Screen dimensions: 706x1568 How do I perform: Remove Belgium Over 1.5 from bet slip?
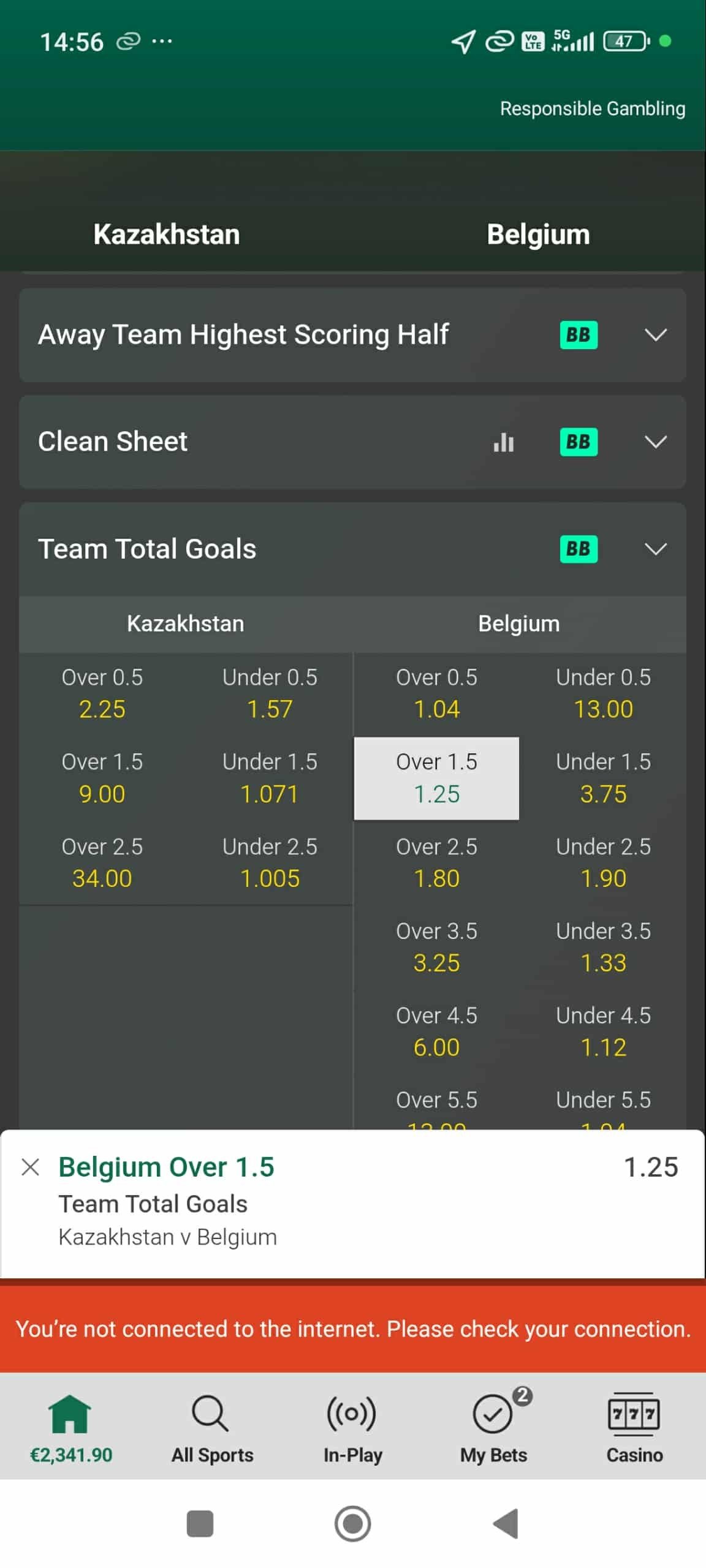tap(31, 1167)
